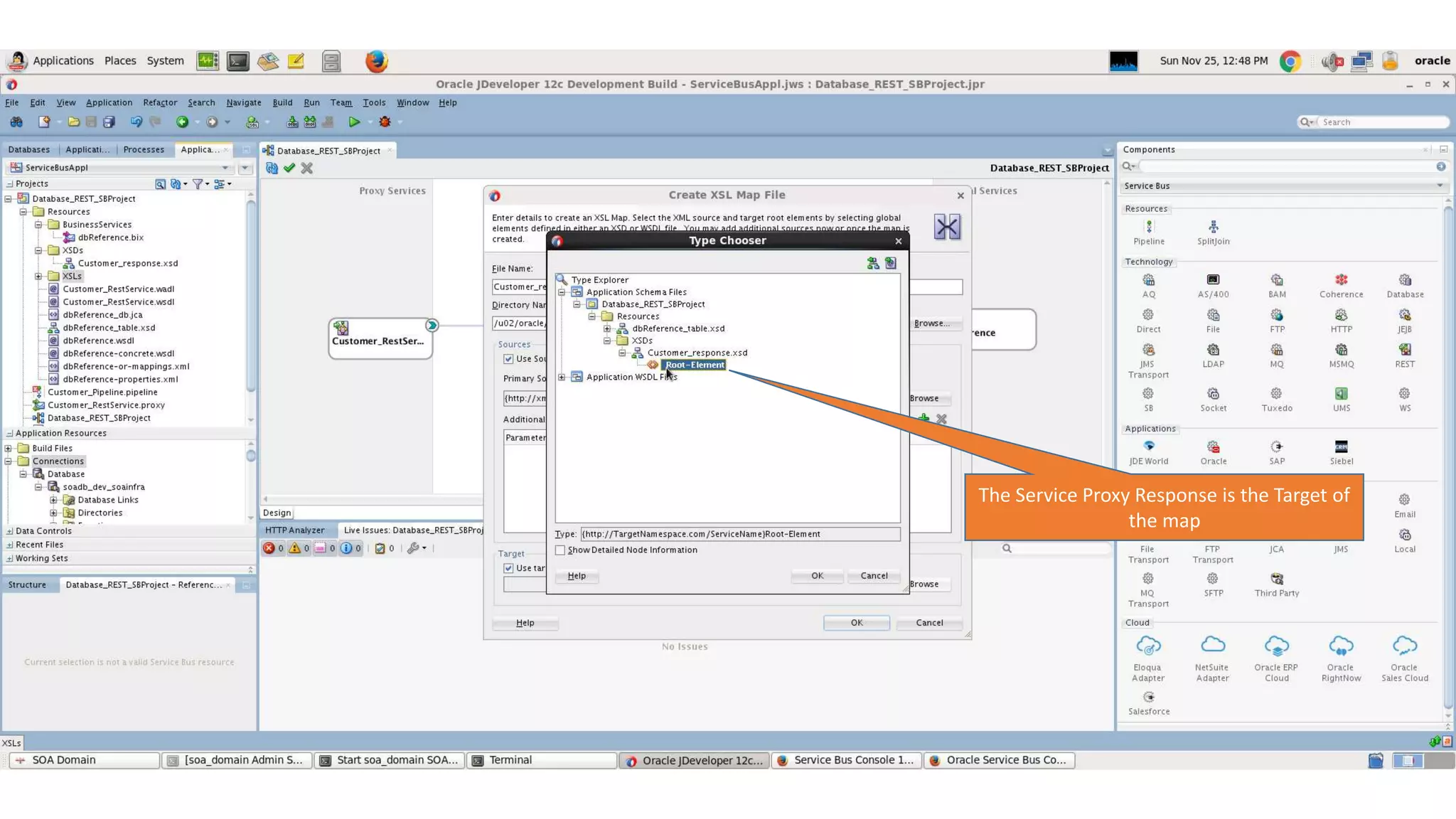
Task: Click Help in the Type Chooser dialog
Action: tap(577, 576)
